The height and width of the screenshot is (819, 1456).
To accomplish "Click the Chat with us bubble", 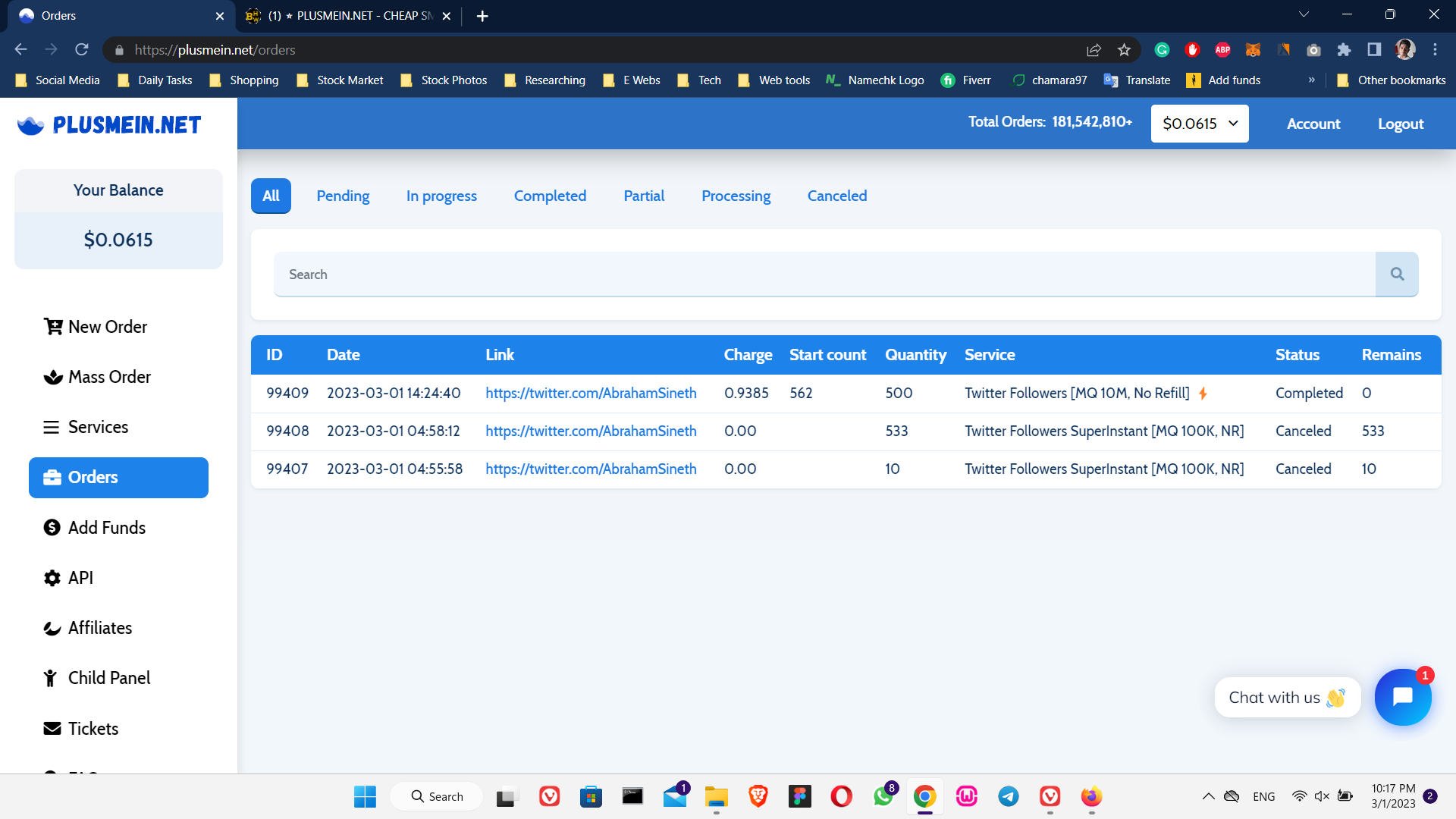I will 1287,698.
